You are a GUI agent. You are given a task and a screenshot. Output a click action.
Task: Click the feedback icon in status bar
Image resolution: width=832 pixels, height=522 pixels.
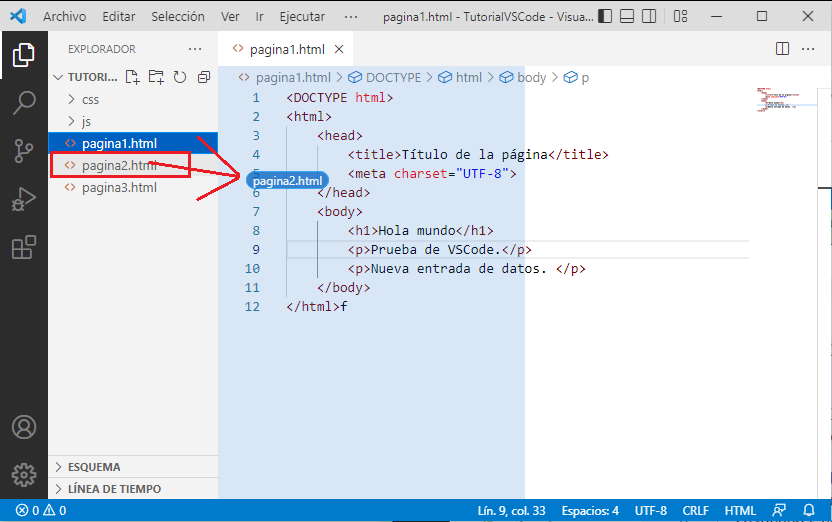tap(779, 510)
